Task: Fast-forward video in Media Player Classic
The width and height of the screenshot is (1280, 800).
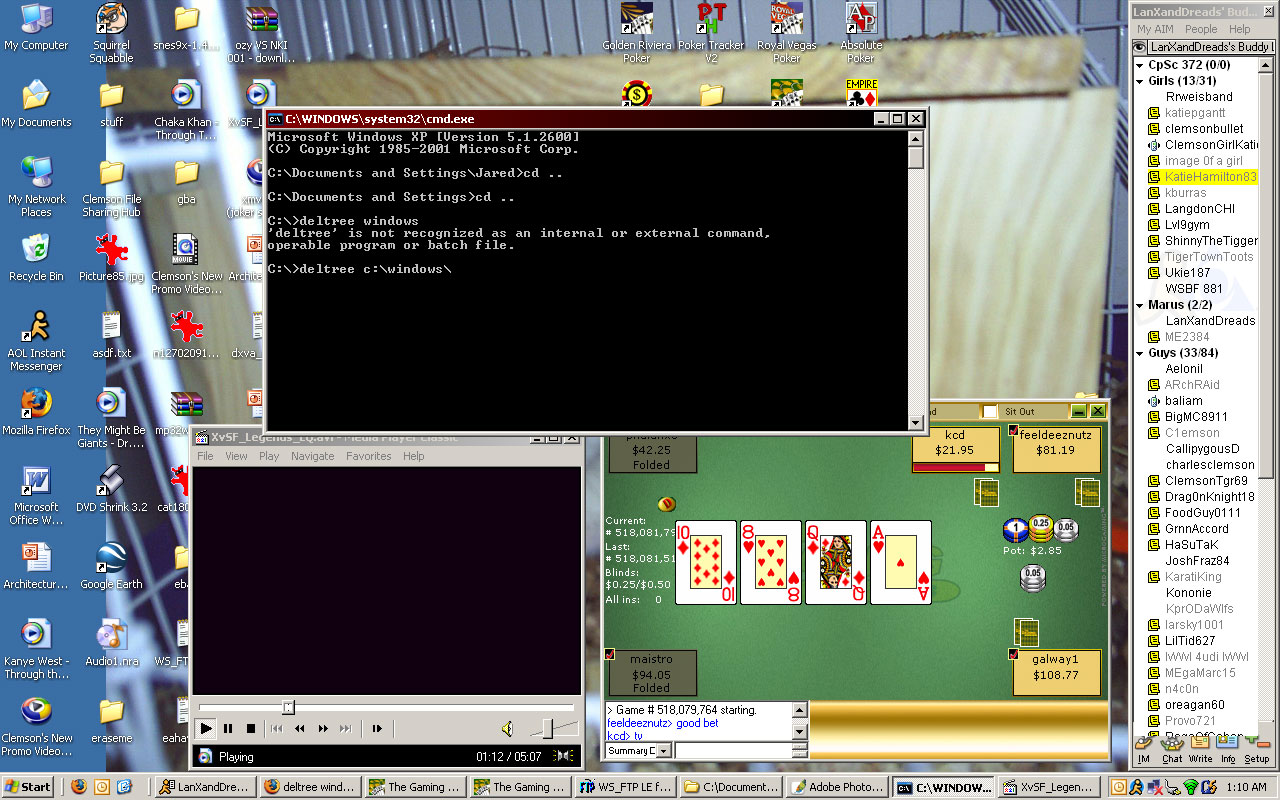Action: (x=323, y=729)
